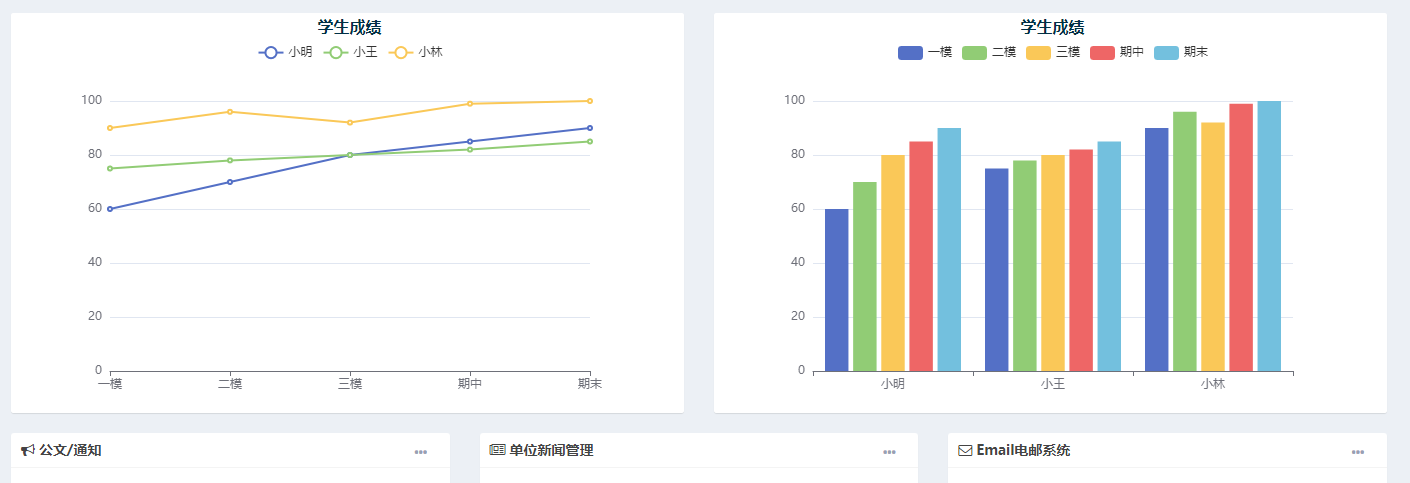Click the 公文/通知 panel title

(x=70, y=451)
